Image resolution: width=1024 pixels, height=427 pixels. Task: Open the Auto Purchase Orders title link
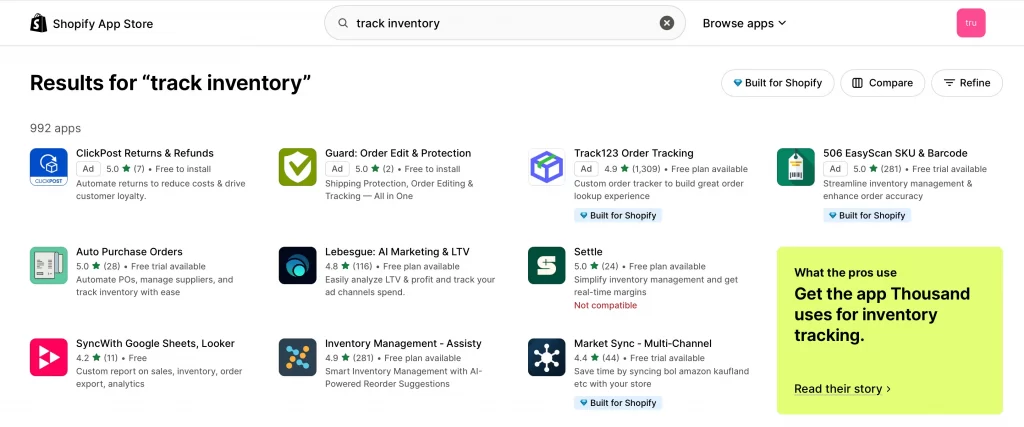[129, 251]
